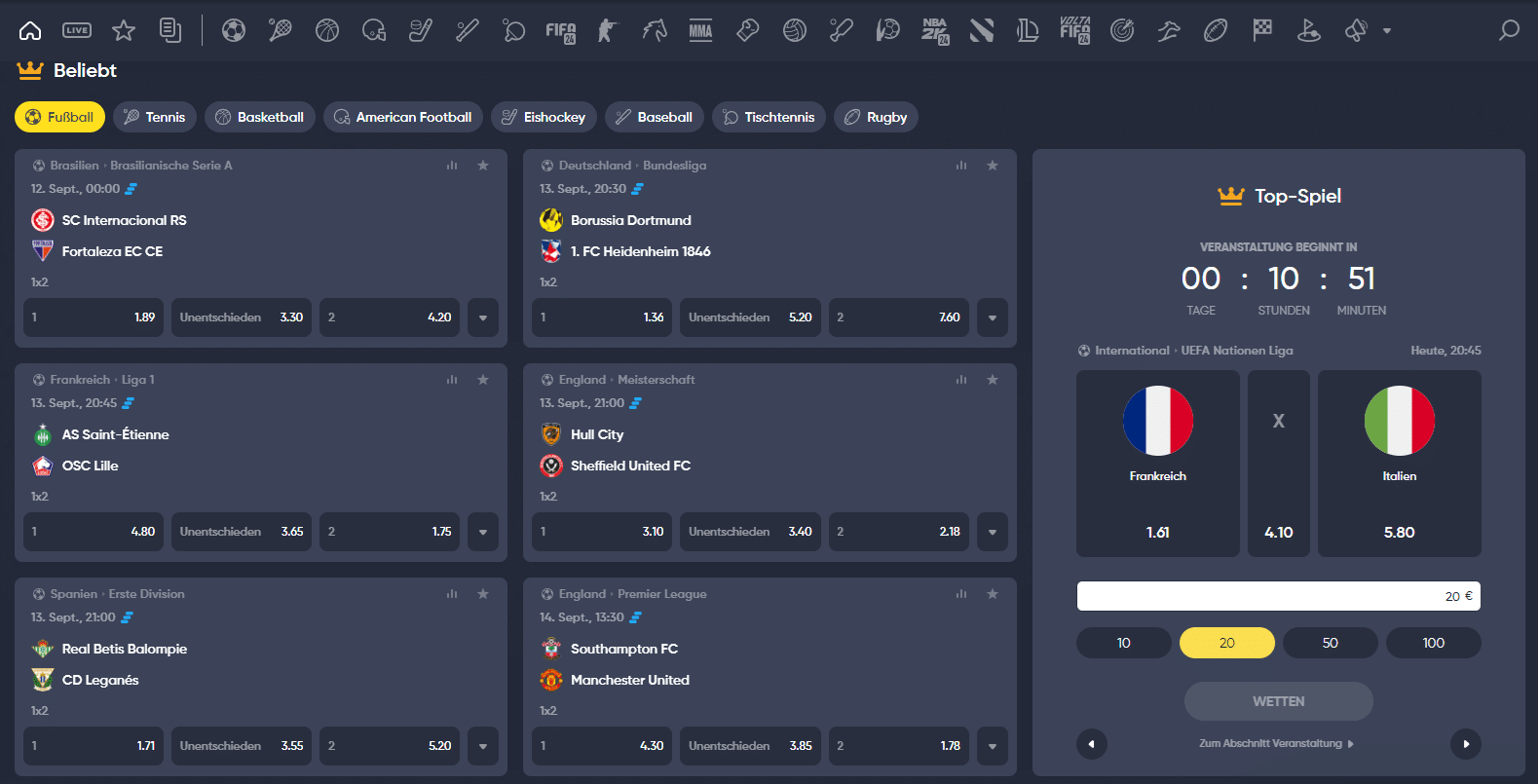Select the table tennis paddle icon in top bar
This screenshot has width=1538, height=784.
(x=514, y=31)
